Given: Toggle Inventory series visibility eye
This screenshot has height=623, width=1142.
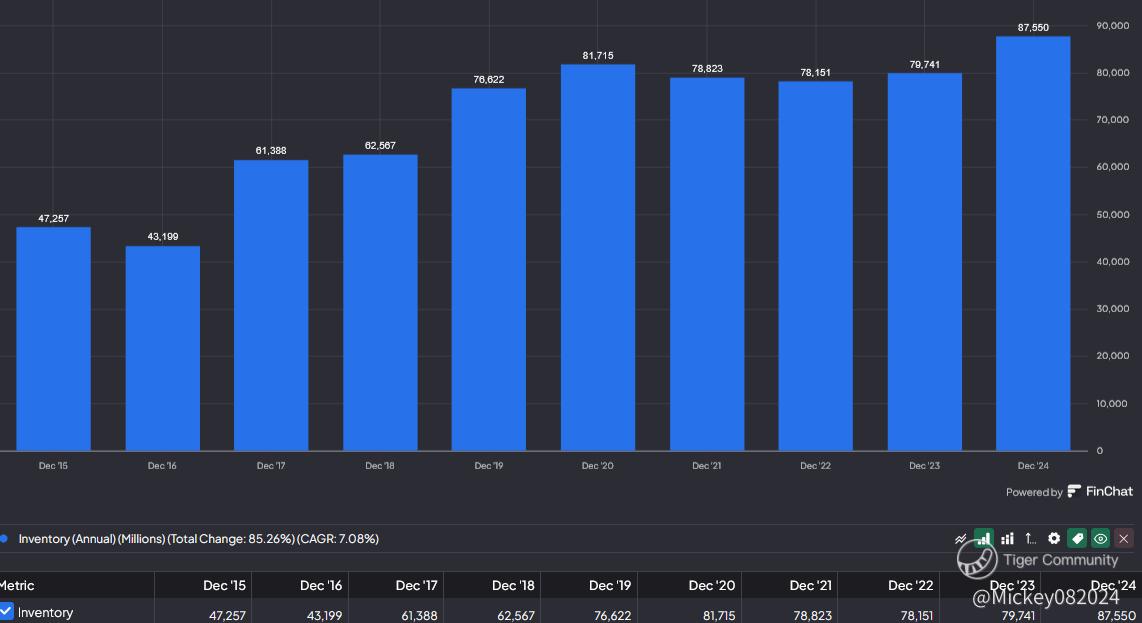Looking at the screenshot, I should tap(1100, 538).
